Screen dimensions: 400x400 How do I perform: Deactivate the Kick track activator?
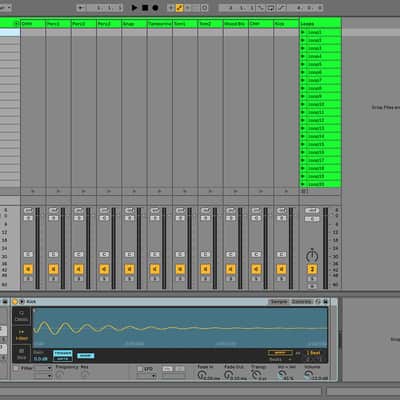pyautogui.click(x=281, y=269)
